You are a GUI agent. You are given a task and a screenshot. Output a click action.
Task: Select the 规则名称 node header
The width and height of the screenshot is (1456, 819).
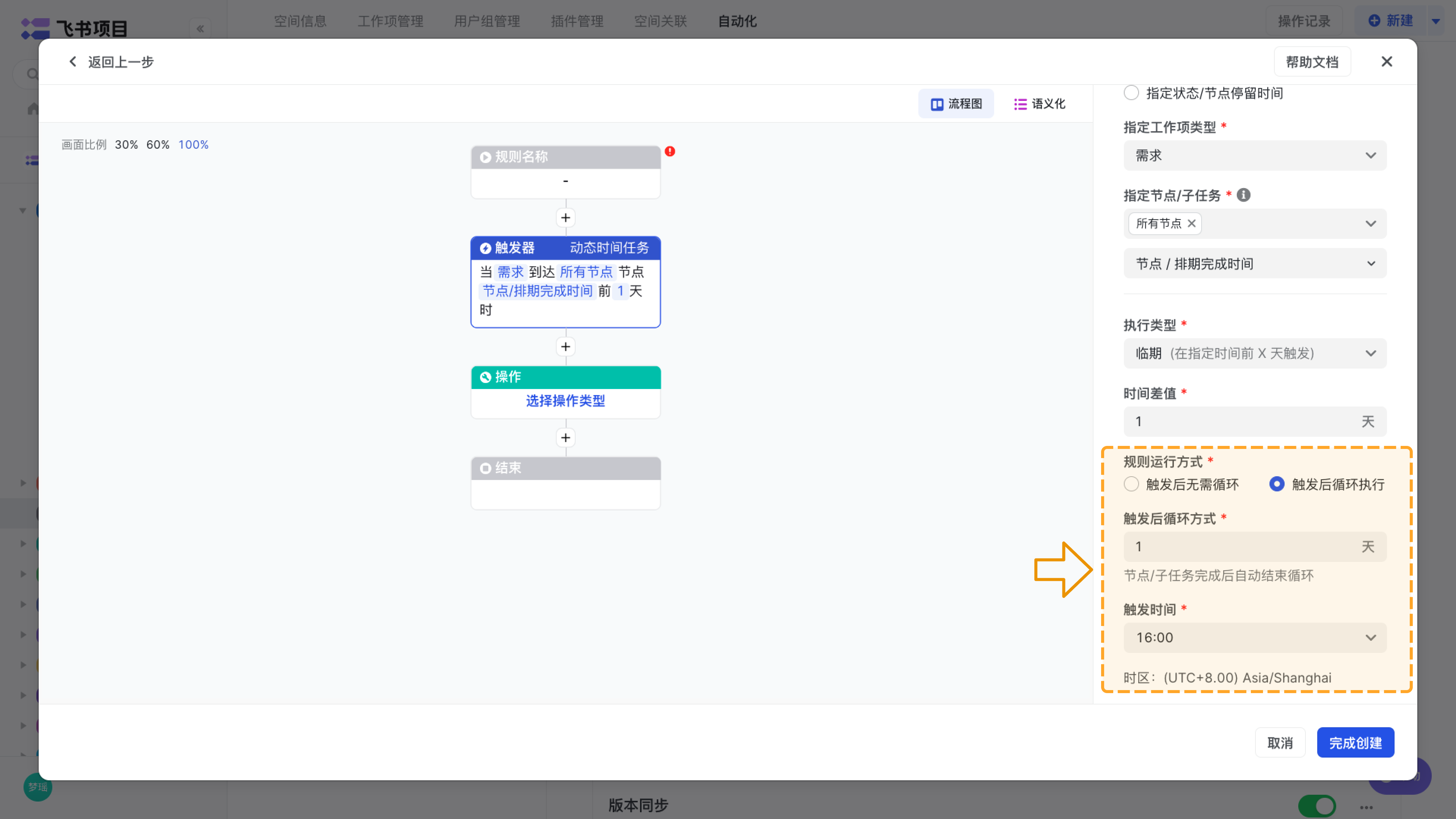point(566,157)
